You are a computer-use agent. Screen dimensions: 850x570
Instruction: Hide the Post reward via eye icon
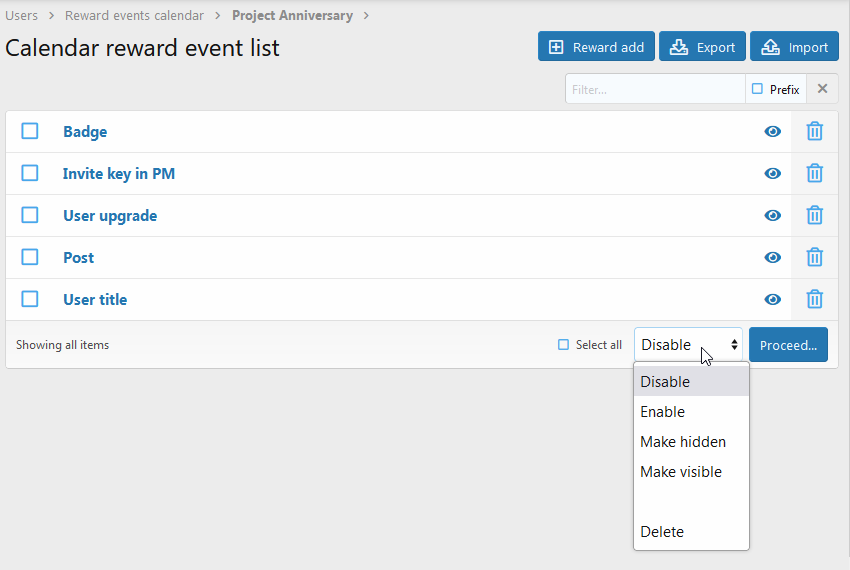click(772, 258)
